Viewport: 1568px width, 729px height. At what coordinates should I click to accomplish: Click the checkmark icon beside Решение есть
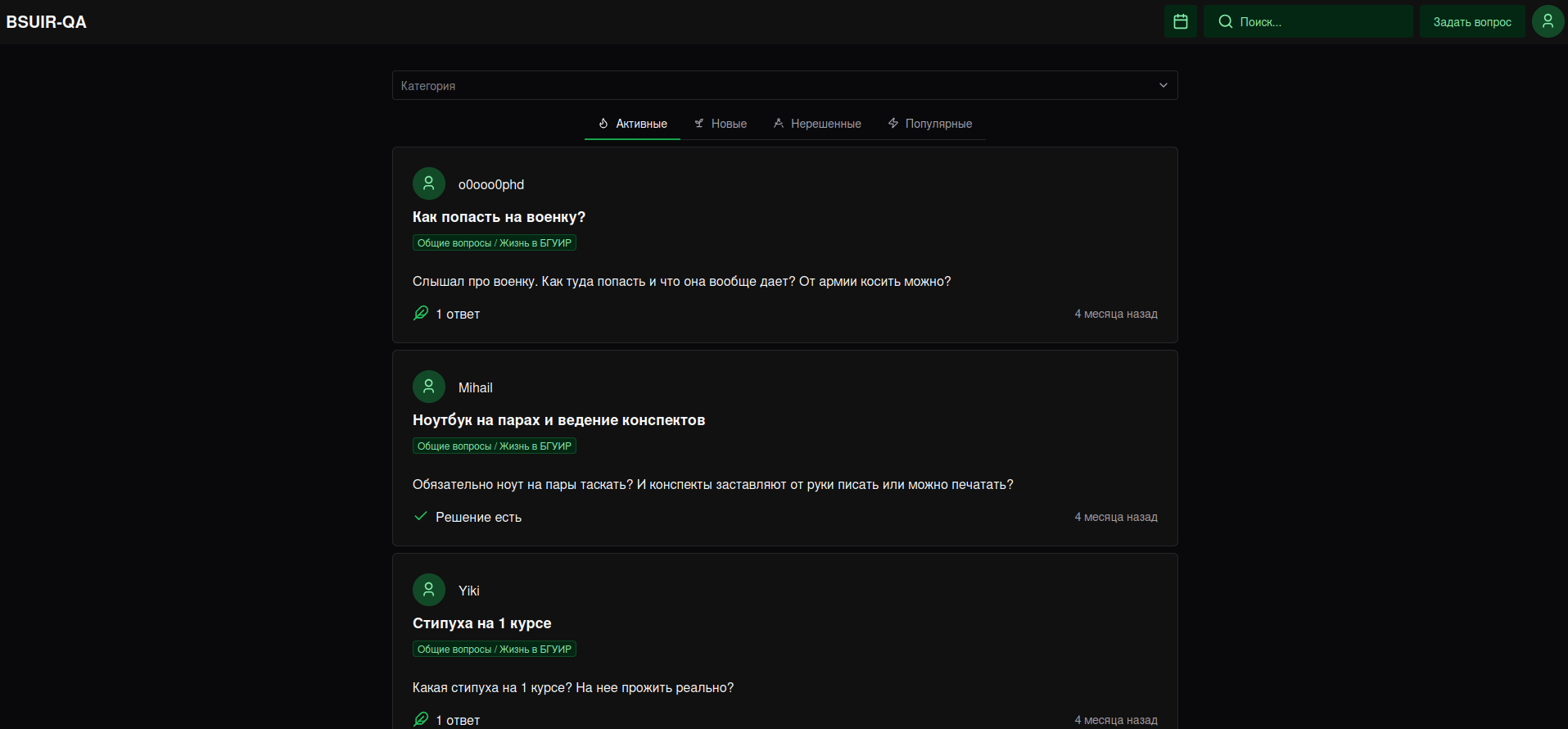click(421, 516)
